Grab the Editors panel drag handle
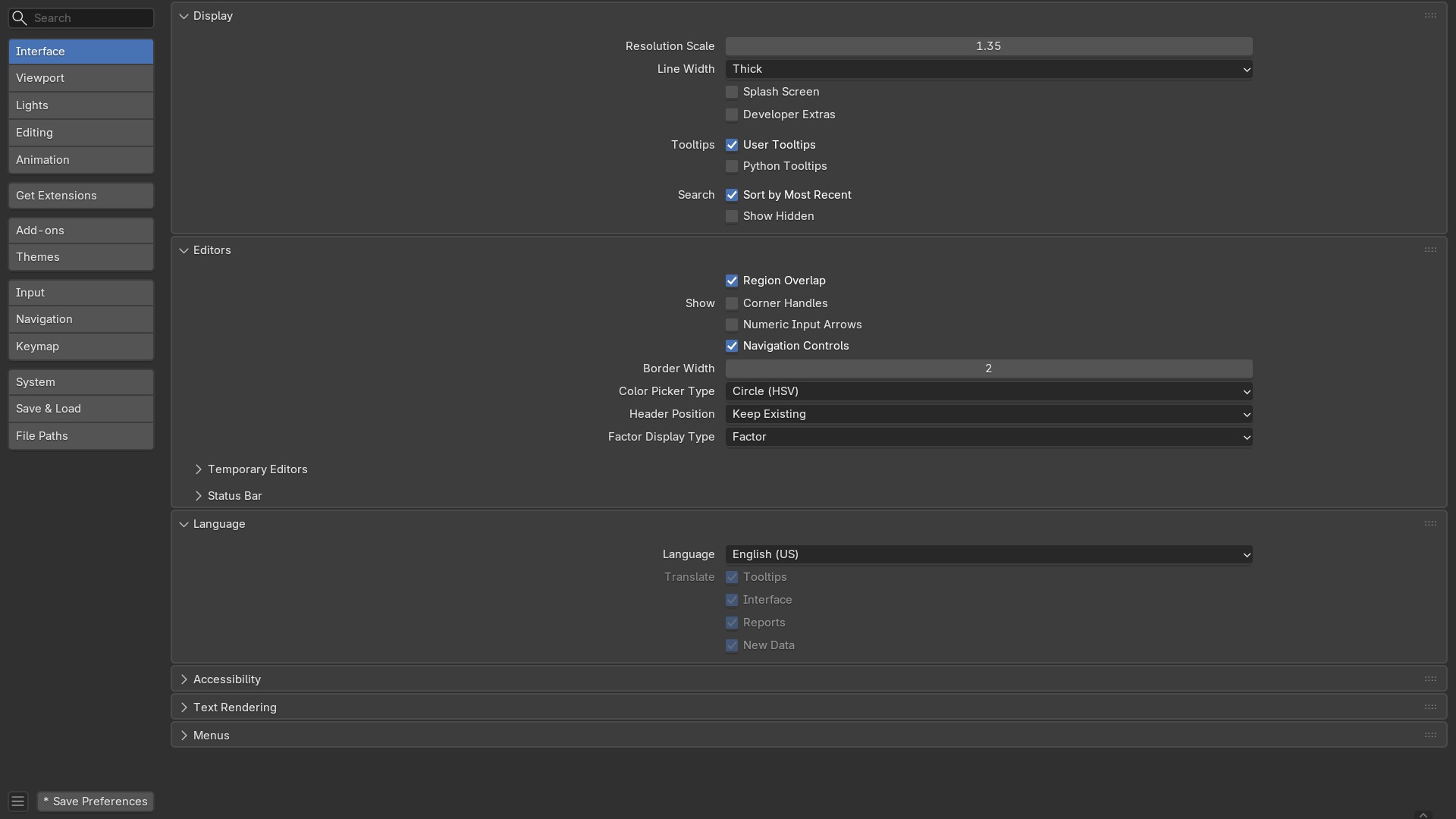This screenshot has height=819, width=1456. 1430,250
